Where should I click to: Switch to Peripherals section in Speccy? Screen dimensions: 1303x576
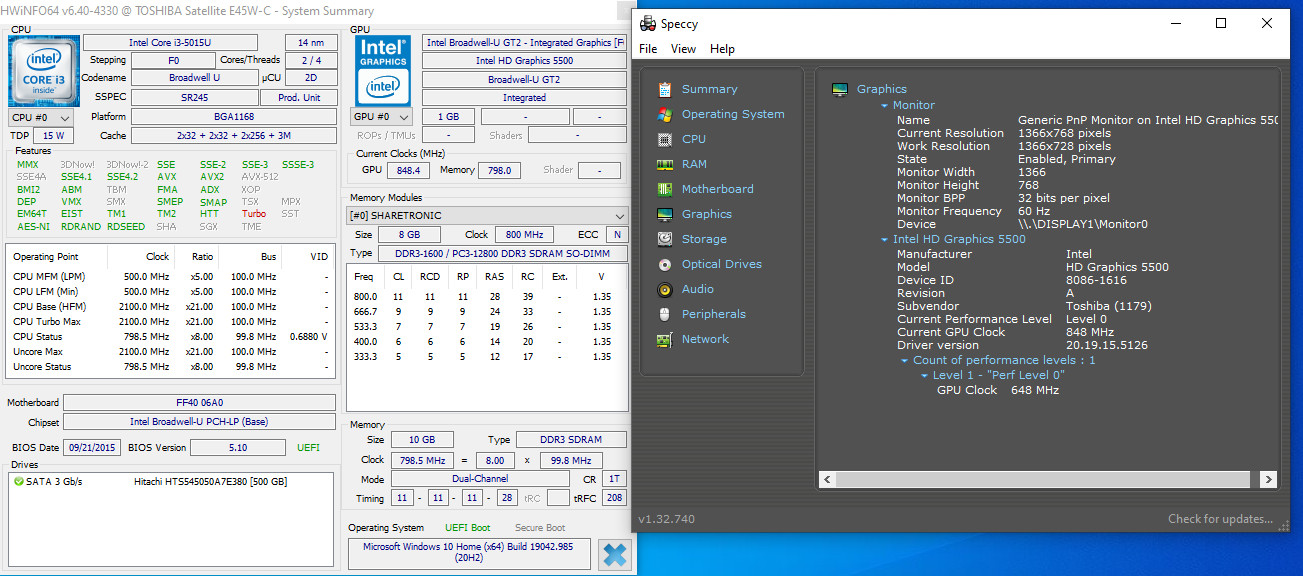[x=714, y=314]
